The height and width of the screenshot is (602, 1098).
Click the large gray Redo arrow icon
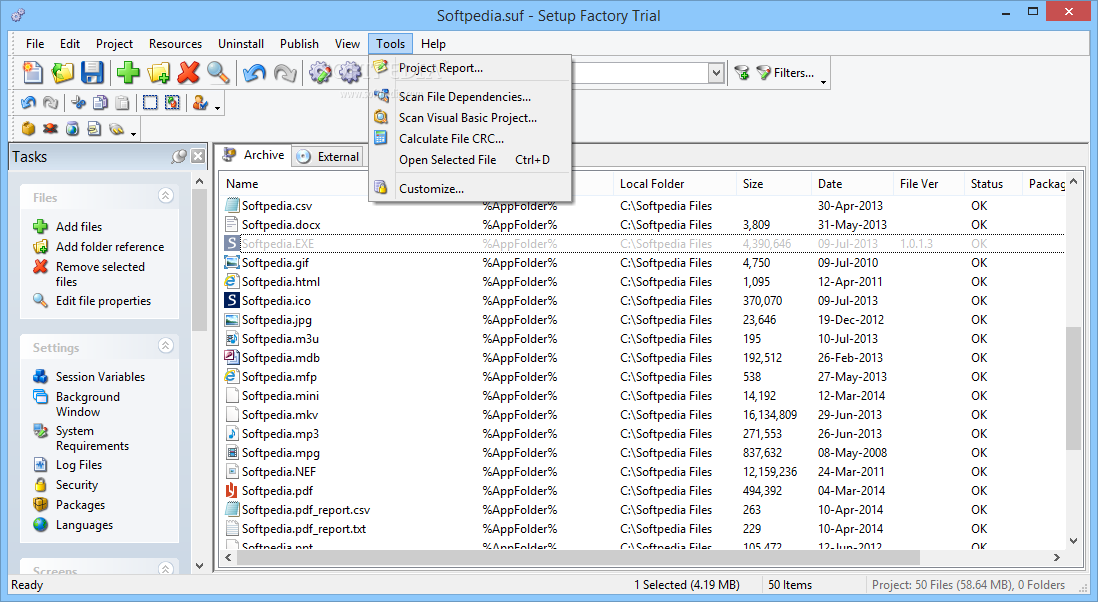tap(285, 72)
